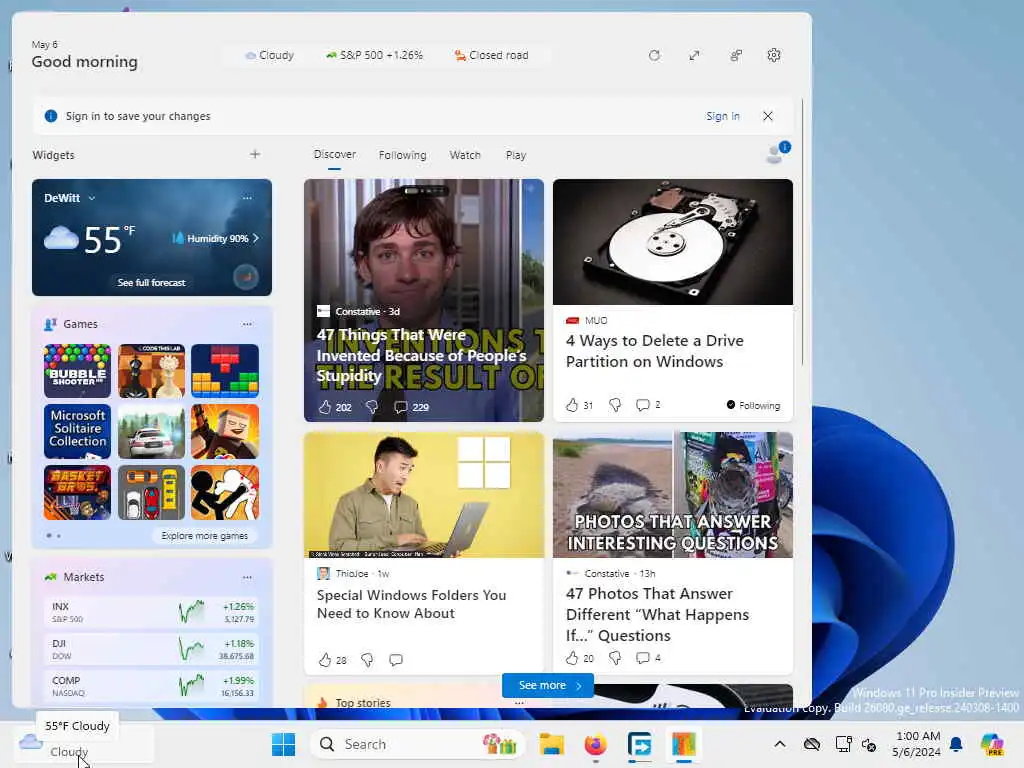Image resolution: width=1024 pixels, height=768 pixels.
Task: Open the Play tab
Action: point(515,155)
